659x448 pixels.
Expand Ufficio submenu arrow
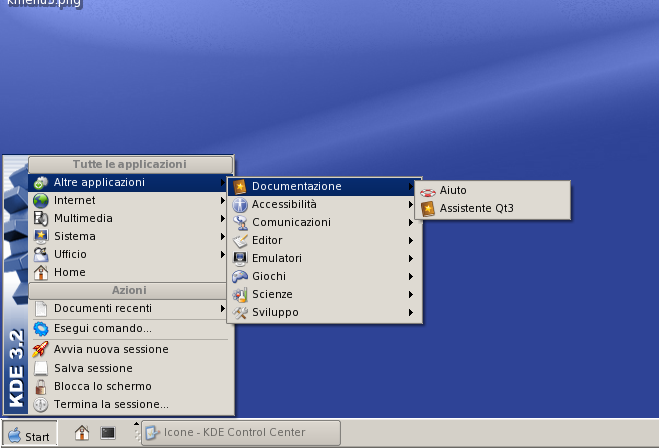[x=222, y=255]
